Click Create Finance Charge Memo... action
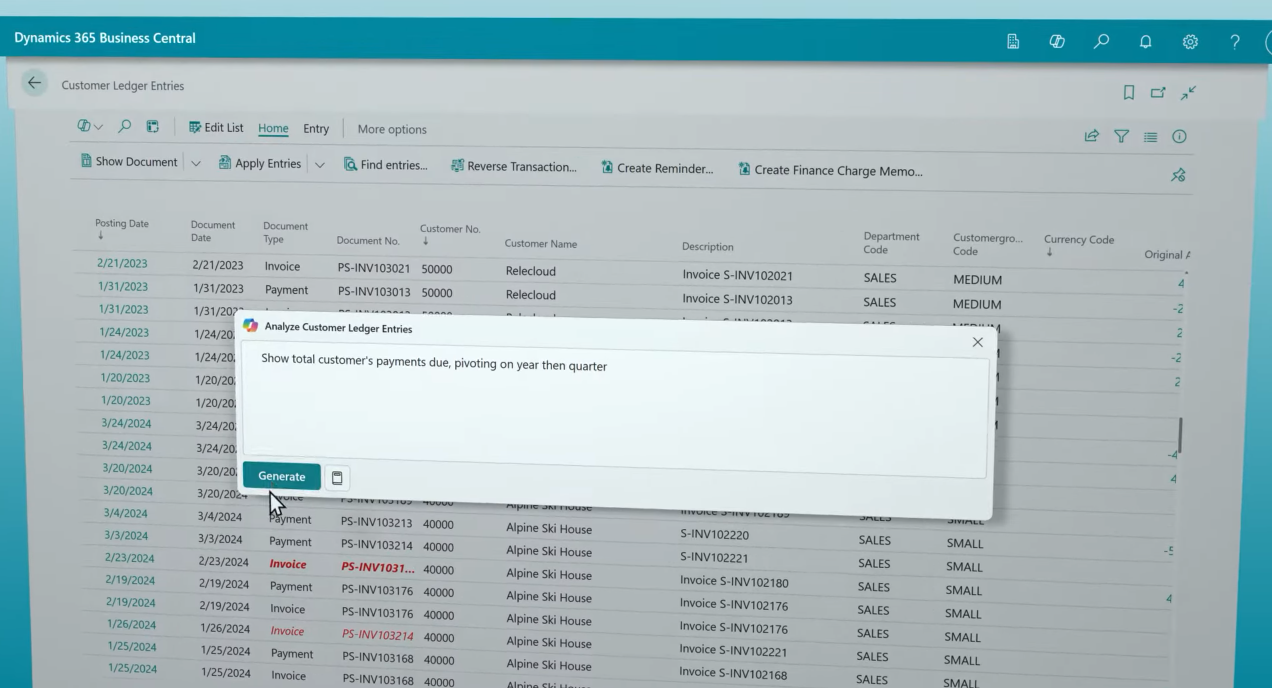 pos(830,170)
